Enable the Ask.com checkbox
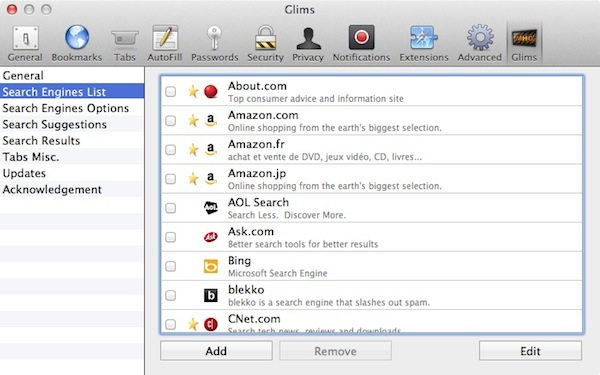Viewport: 600px width, 375px height. click(171, 237)
